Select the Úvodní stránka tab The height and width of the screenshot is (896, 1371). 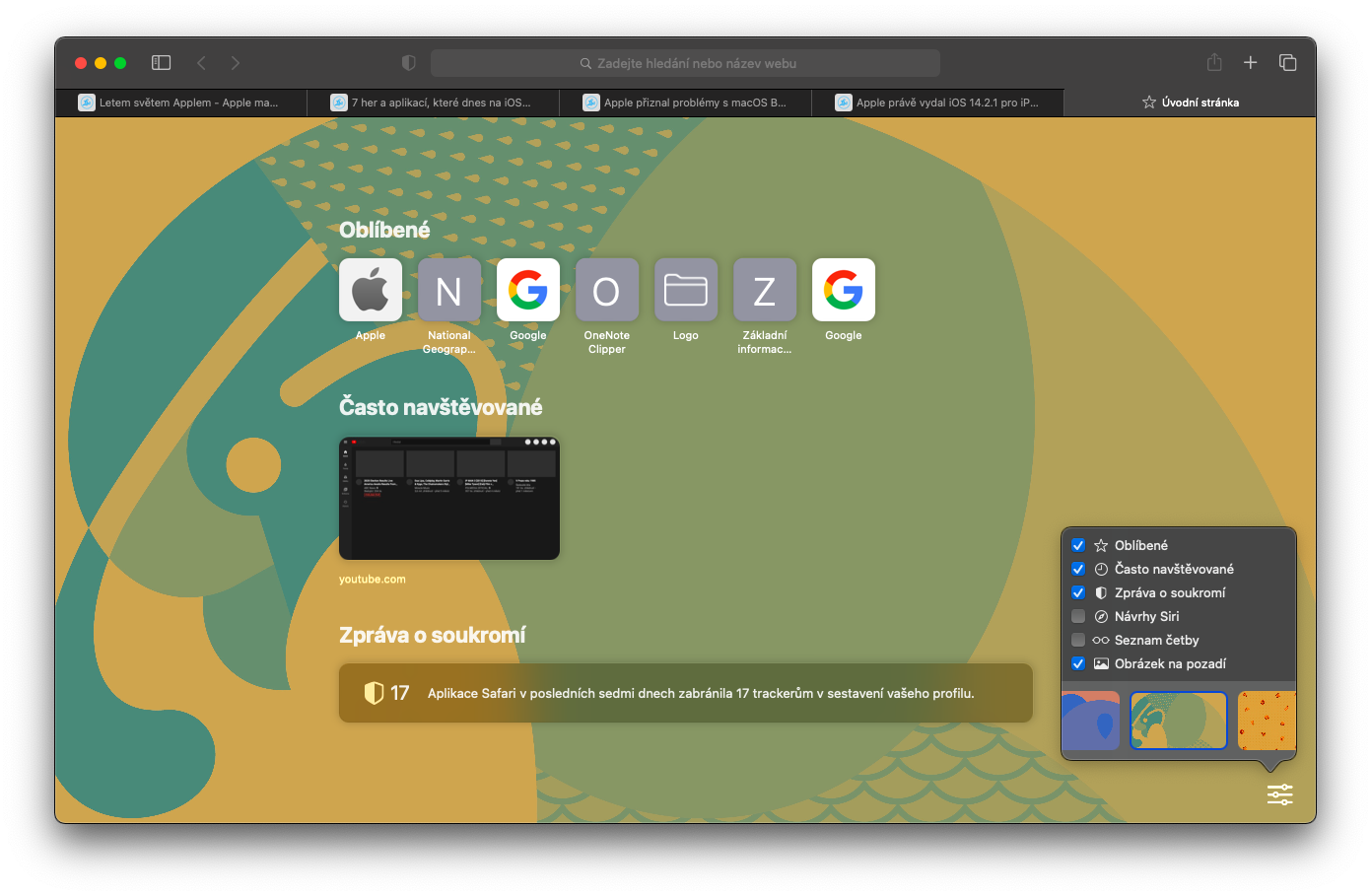click(1191, 103)
